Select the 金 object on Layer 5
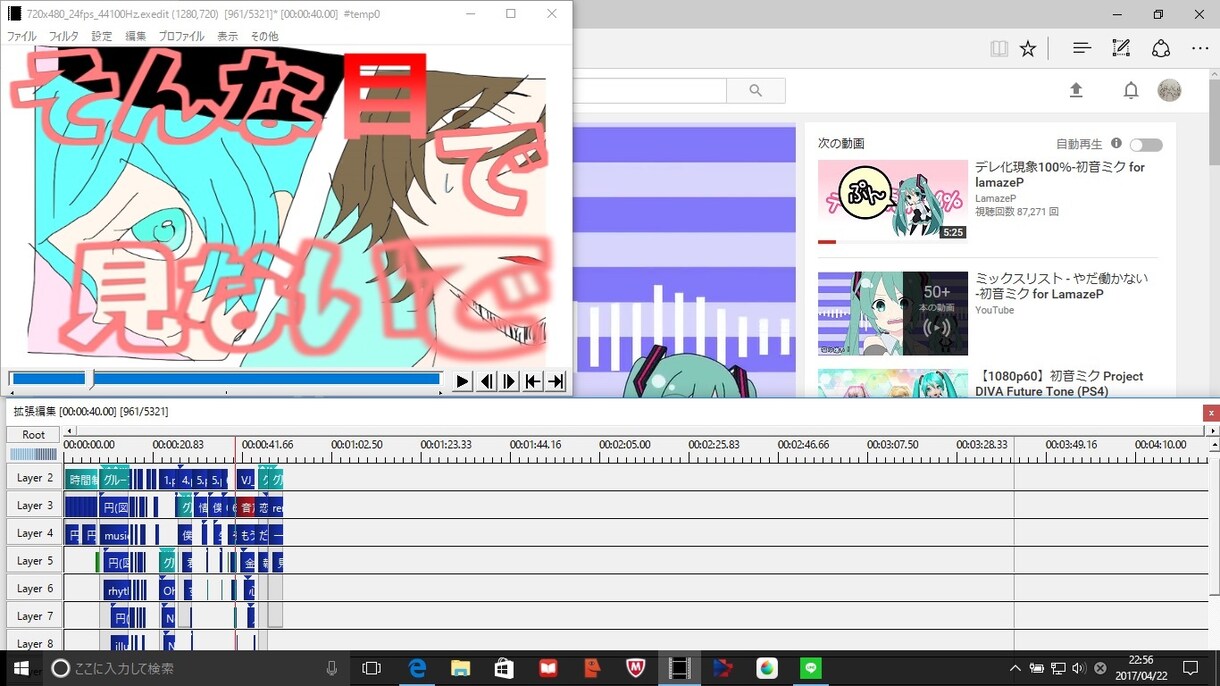 pyautogui.click(x=249, y=562)
